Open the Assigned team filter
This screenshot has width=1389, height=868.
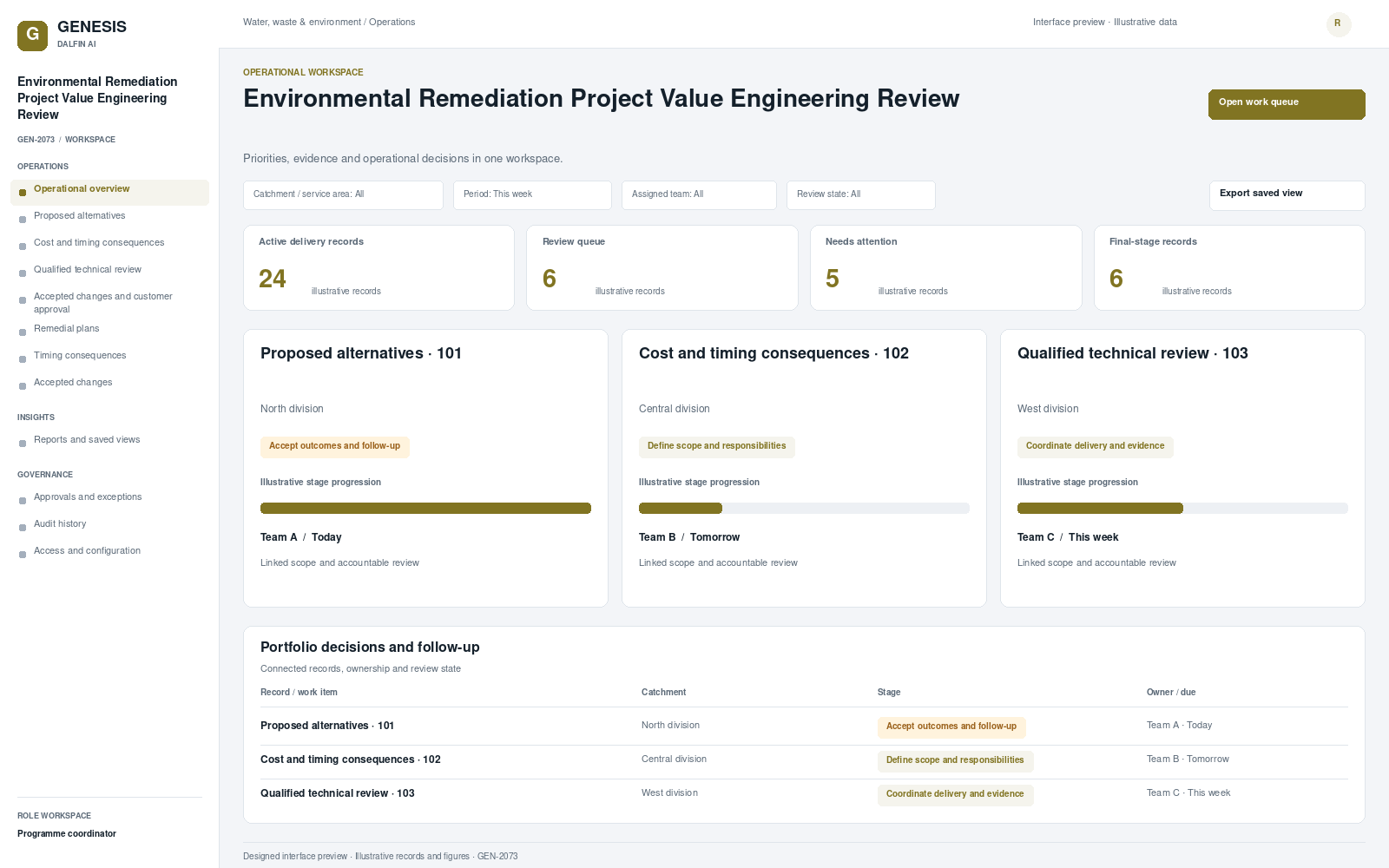[x=699, y=195]
